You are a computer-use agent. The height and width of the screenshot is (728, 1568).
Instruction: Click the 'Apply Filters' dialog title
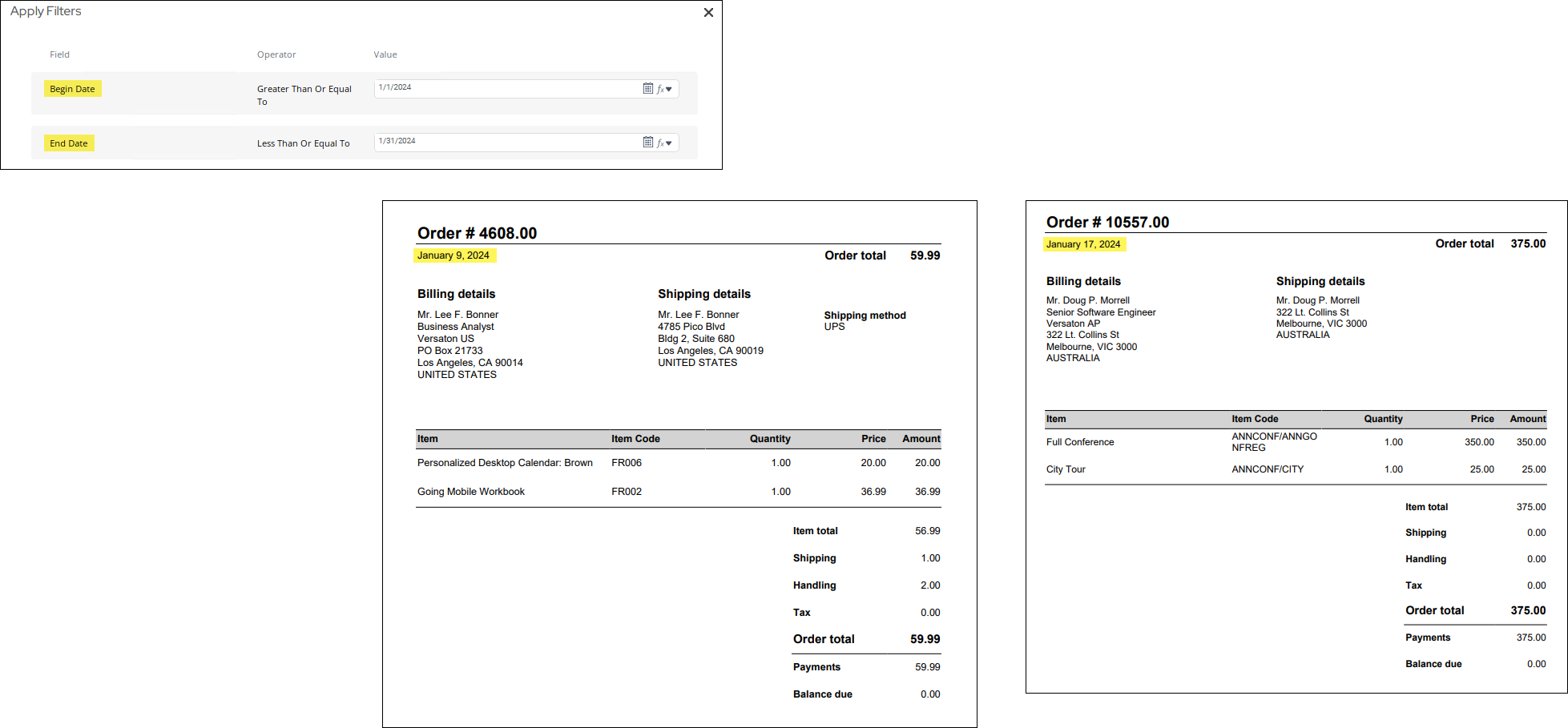click(x=46, y=11)
